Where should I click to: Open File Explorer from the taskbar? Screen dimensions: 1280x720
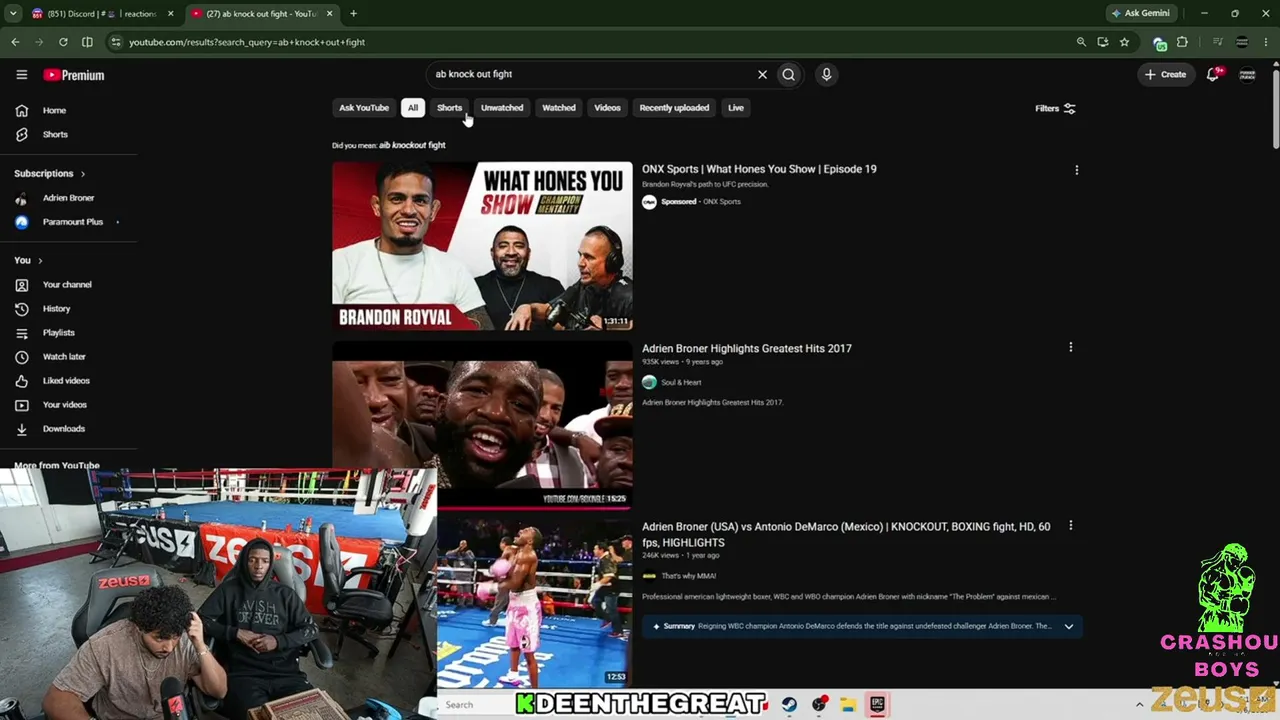pyautogui.click(x=848, y=705)
